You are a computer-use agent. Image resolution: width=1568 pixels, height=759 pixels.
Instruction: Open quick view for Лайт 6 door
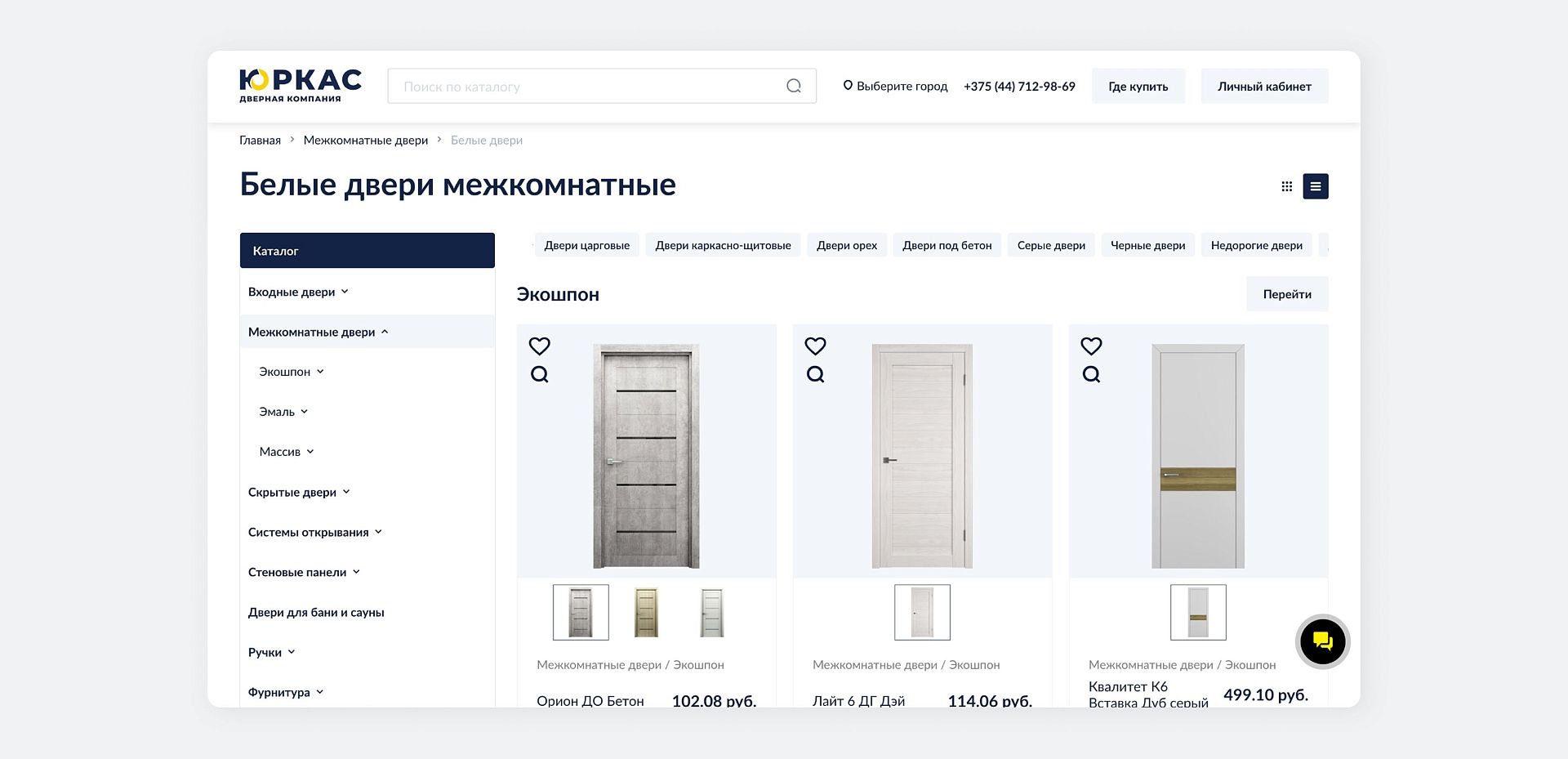pyautogui.click(x=815, y=374)
